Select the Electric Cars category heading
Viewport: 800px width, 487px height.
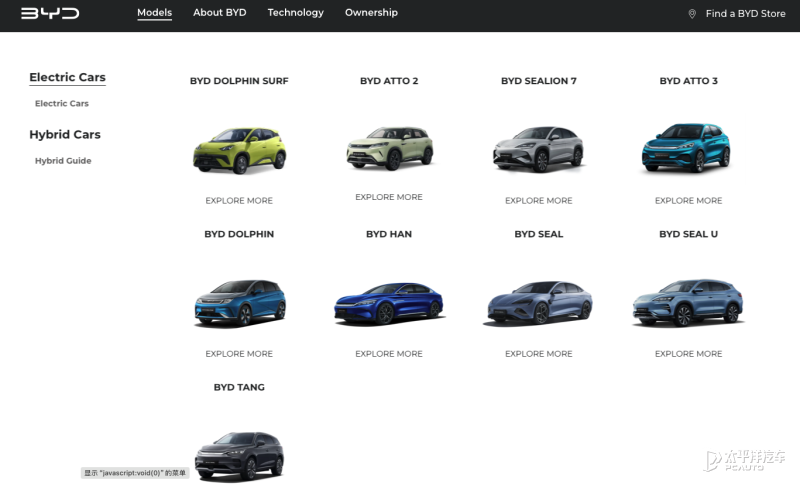click(x=67, y=77)
